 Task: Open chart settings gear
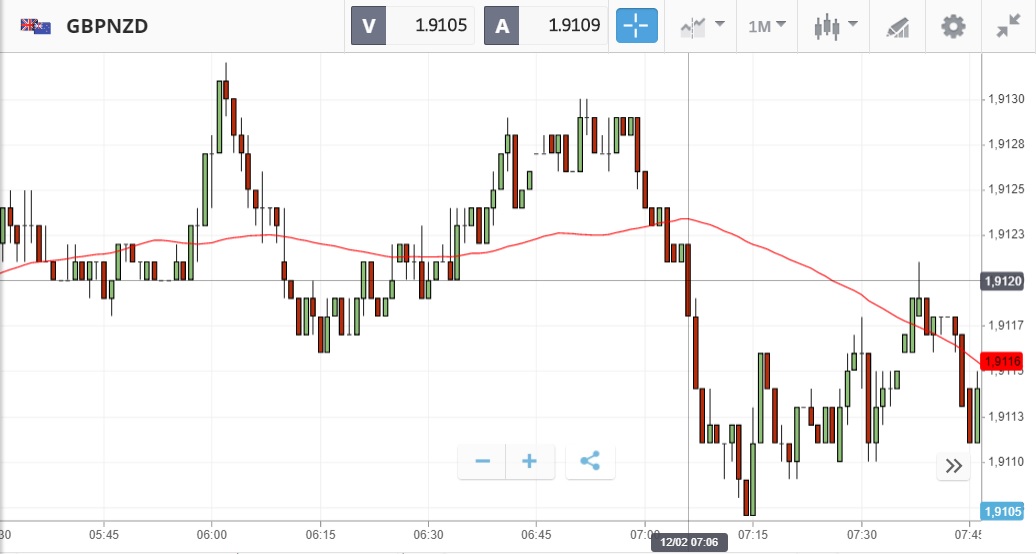[953, 26]
